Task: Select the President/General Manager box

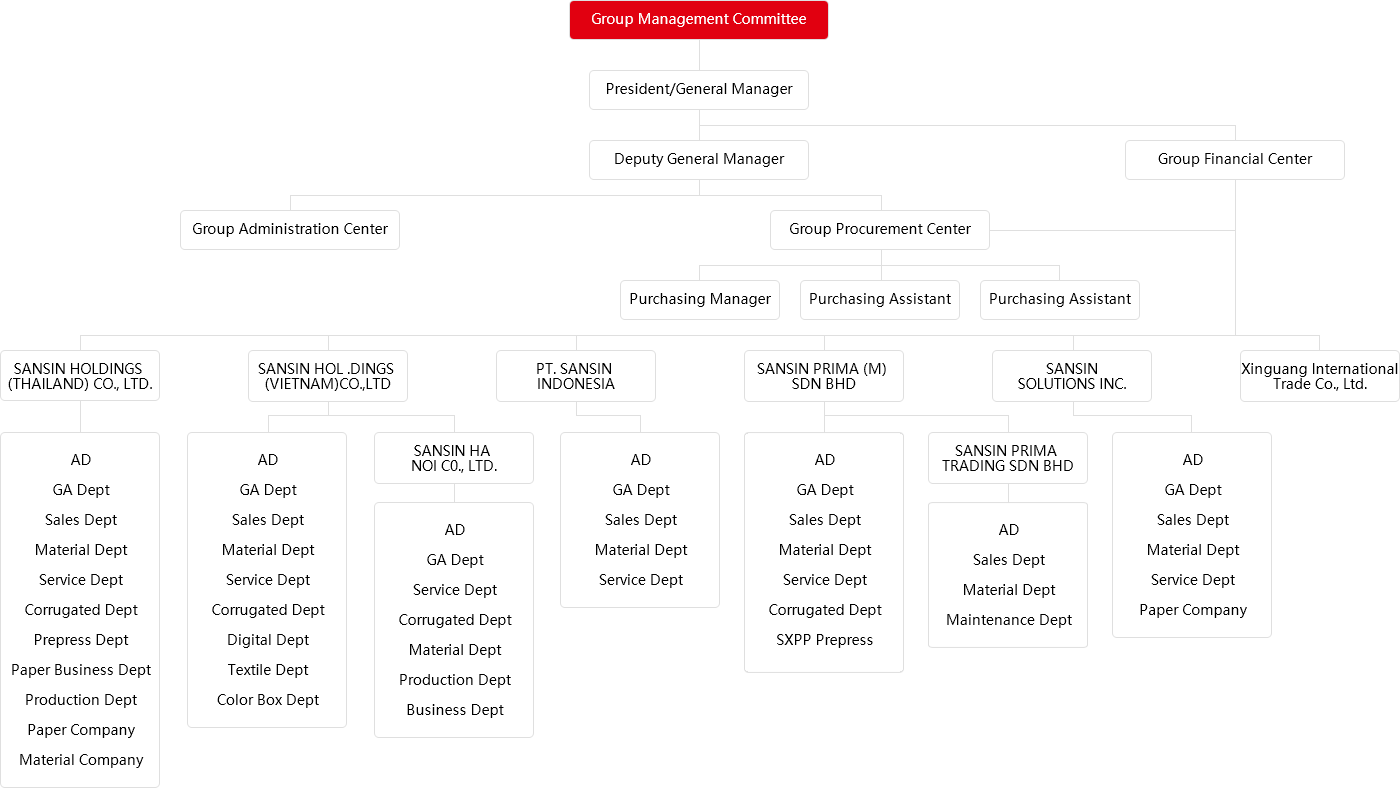Action: (x=699, y=89)
